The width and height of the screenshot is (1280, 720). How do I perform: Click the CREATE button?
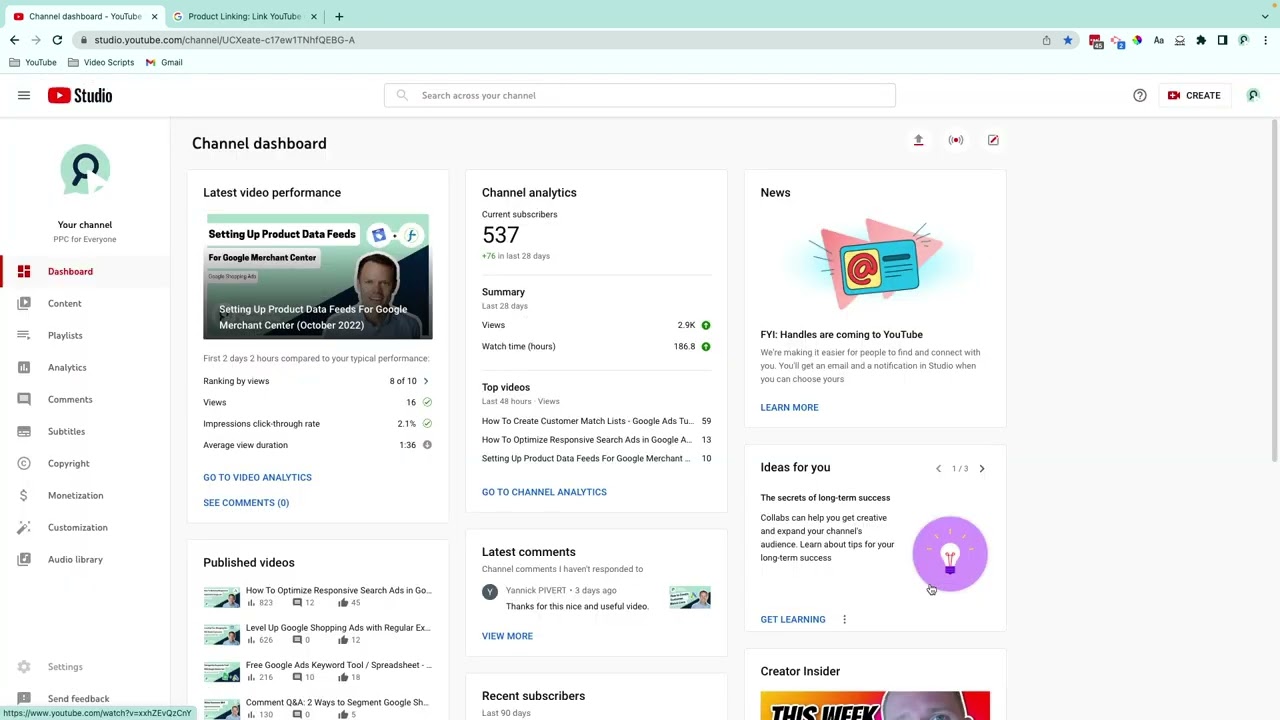(x=1194, y=95)
